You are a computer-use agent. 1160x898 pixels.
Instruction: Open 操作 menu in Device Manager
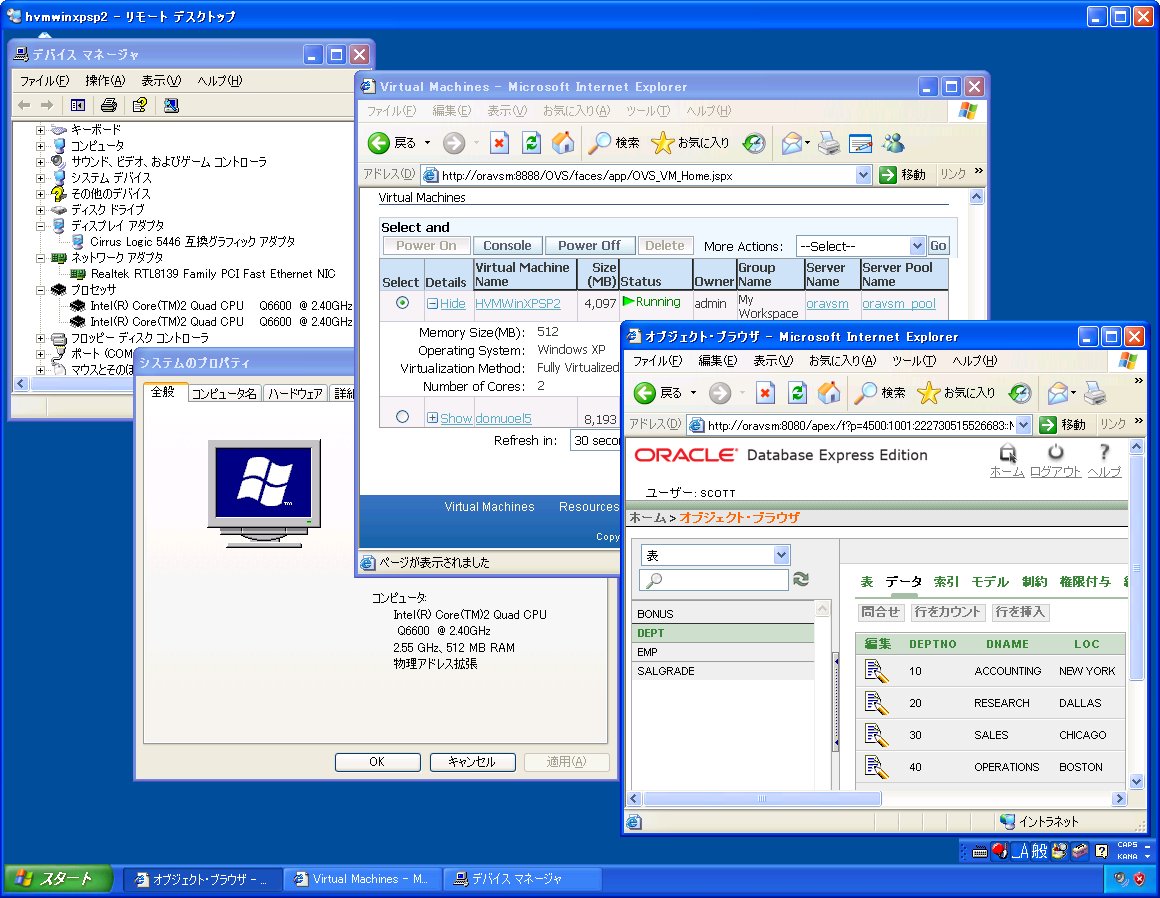[x=105, y=81]
